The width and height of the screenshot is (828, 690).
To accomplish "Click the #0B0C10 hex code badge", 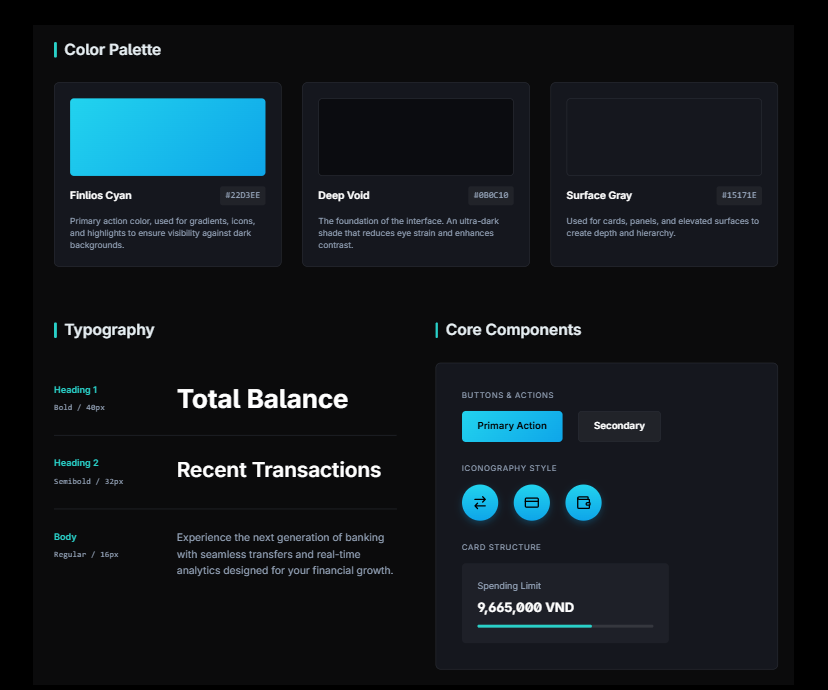I will click(x=491, y=196).
